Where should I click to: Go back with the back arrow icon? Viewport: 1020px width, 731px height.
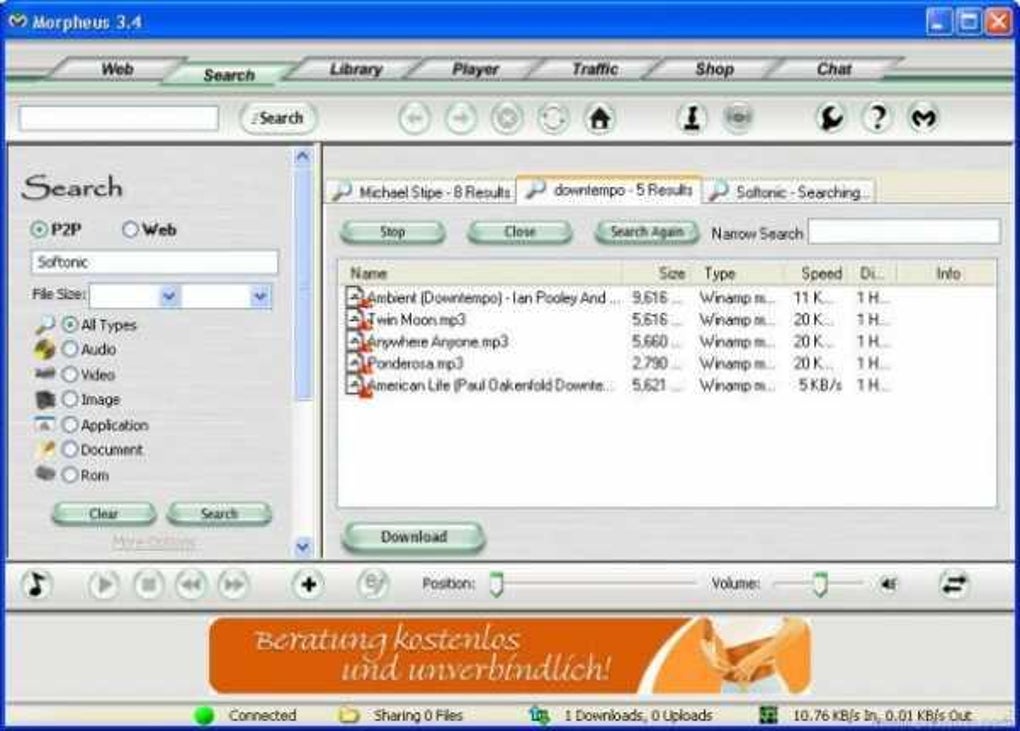[x=414, y=118]
